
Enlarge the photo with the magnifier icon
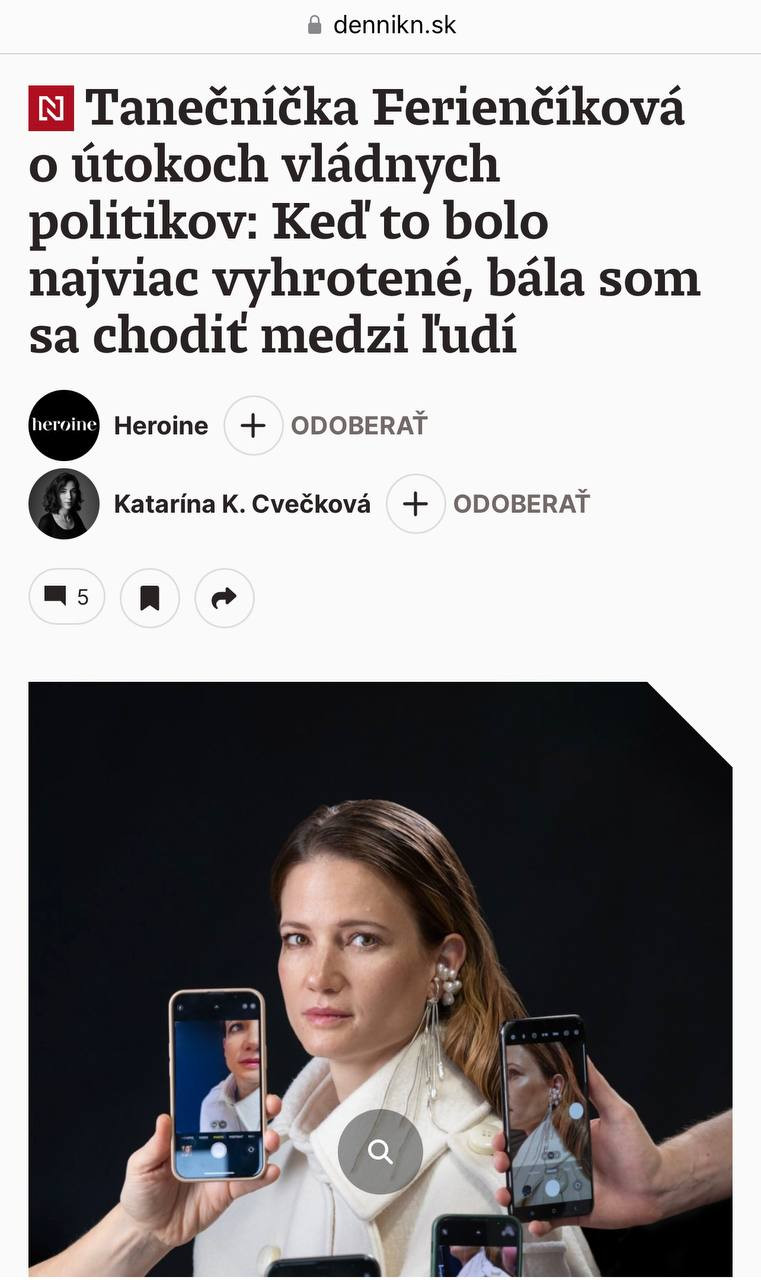click(x=380, y=1151)
